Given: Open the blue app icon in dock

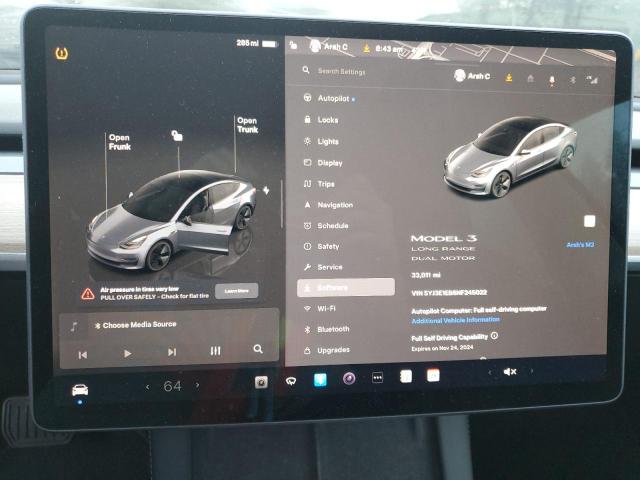Looking at the screenshot, I should tap(320, 380).
